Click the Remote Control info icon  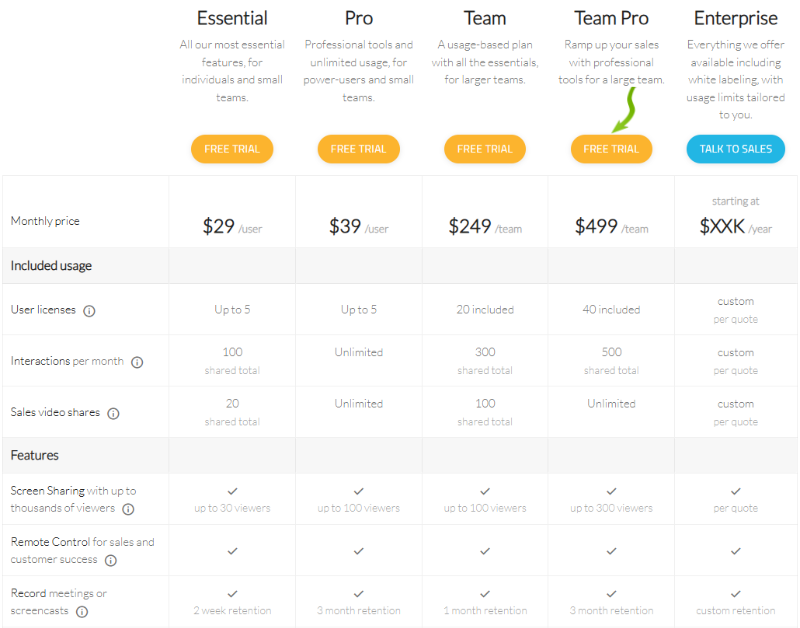111,560
